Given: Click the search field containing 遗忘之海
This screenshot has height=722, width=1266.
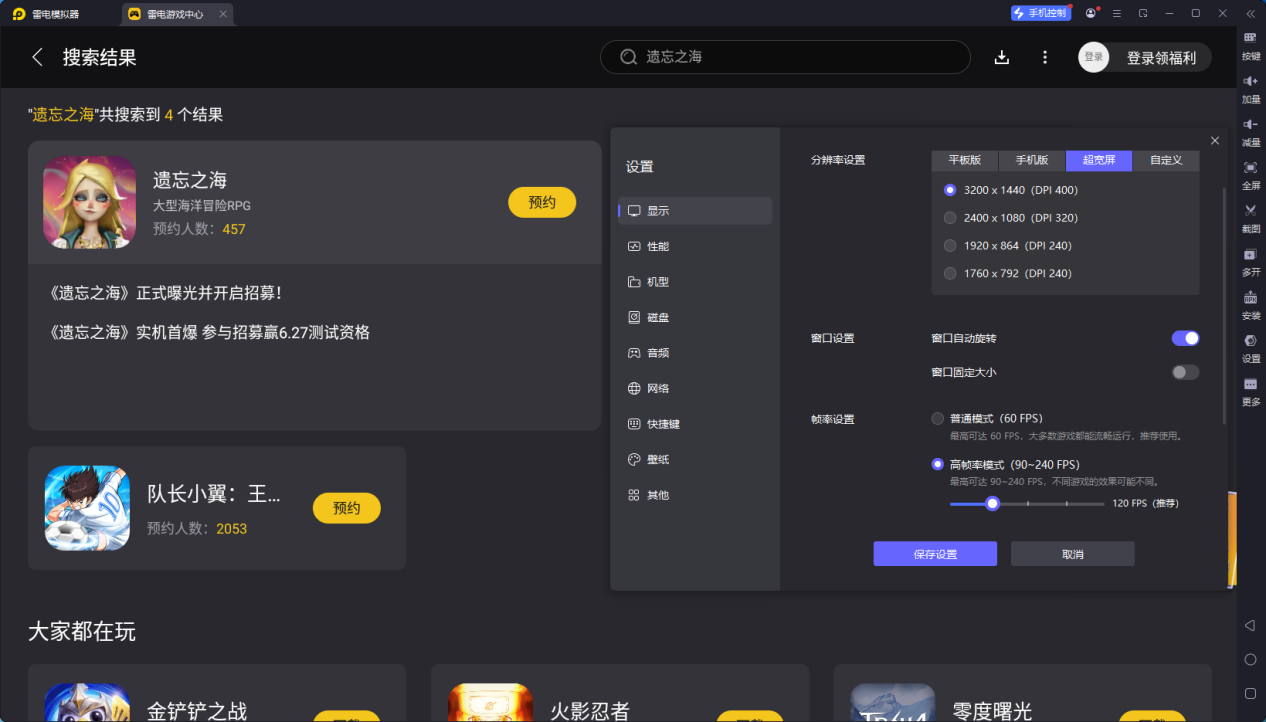Looking at the screenshot, I should coord(785,57).
